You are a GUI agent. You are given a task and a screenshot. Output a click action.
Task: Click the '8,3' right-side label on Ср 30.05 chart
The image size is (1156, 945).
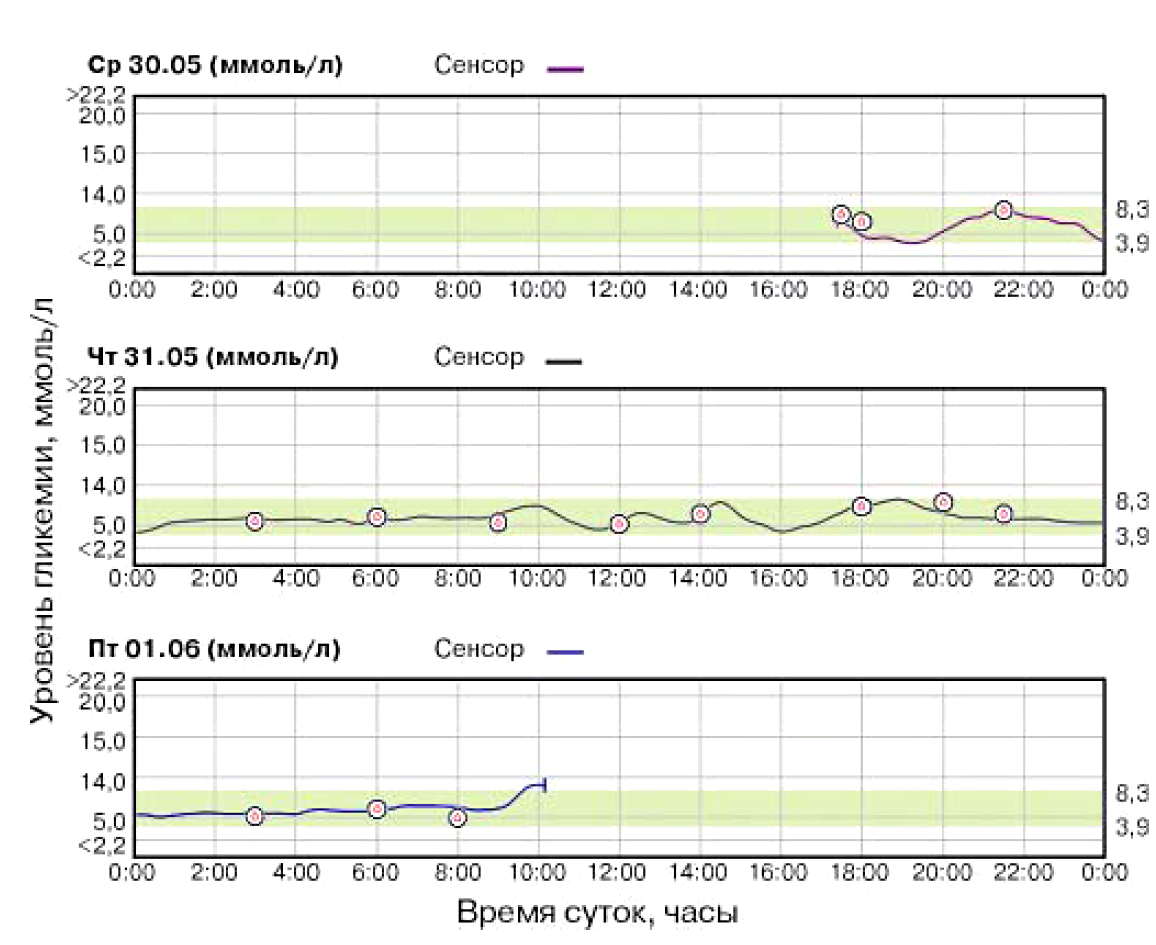click(x=1132, y=209)
